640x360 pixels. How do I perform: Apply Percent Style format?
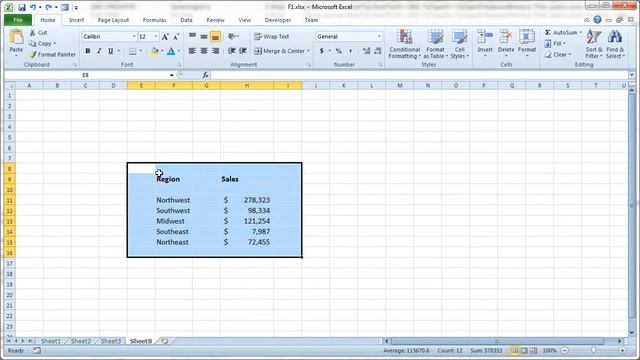(x=338, y=51)
